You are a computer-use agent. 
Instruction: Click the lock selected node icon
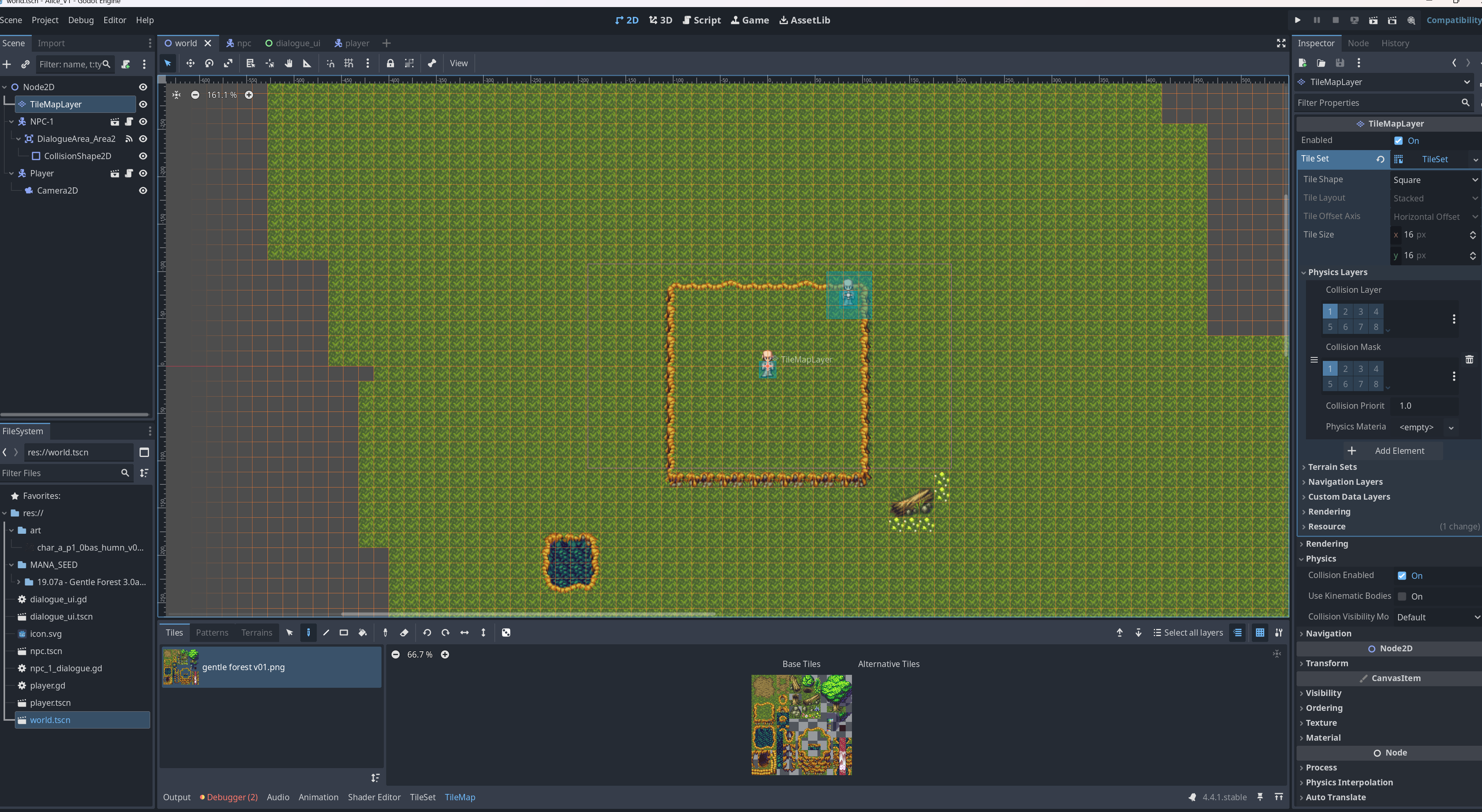(390, 63)
